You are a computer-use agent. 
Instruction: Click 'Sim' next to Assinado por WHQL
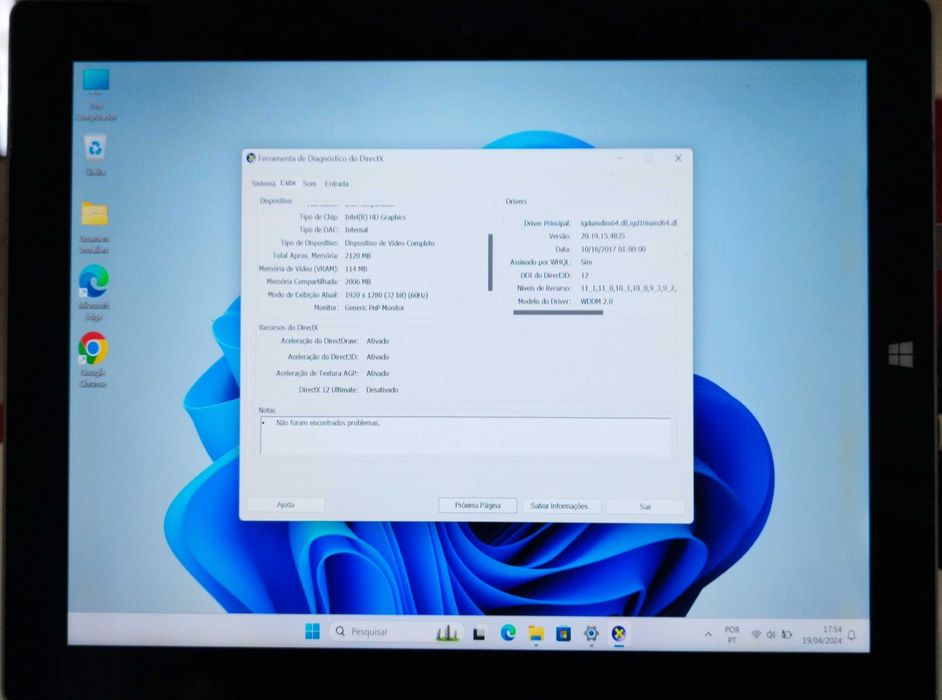pos(586,263)
